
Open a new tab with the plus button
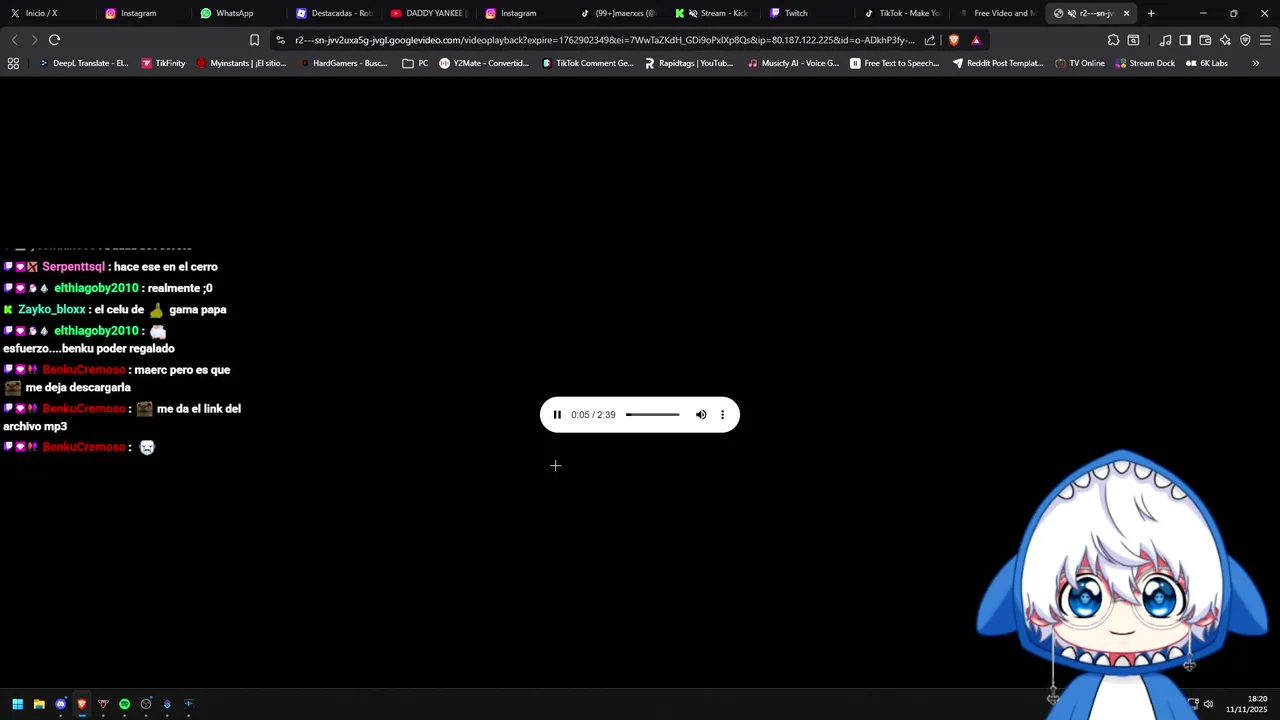(x=1151, y=13)
